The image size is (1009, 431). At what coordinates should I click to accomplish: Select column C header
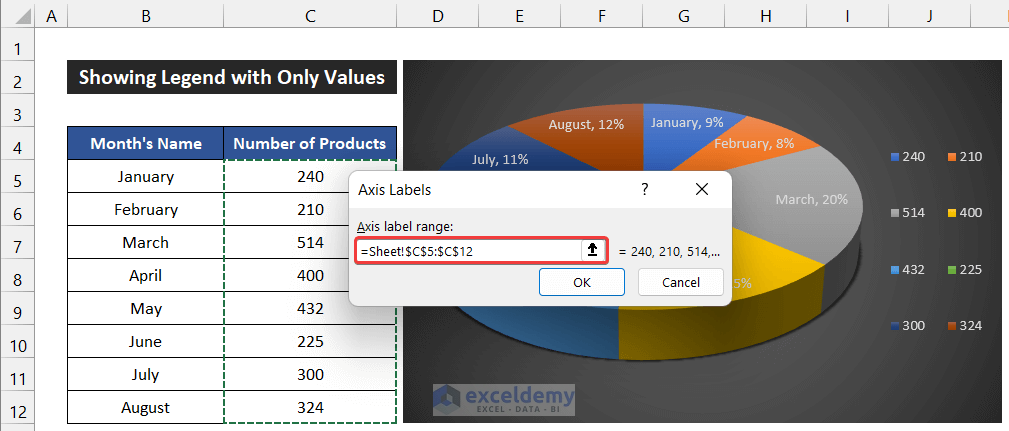pos(310,15)
